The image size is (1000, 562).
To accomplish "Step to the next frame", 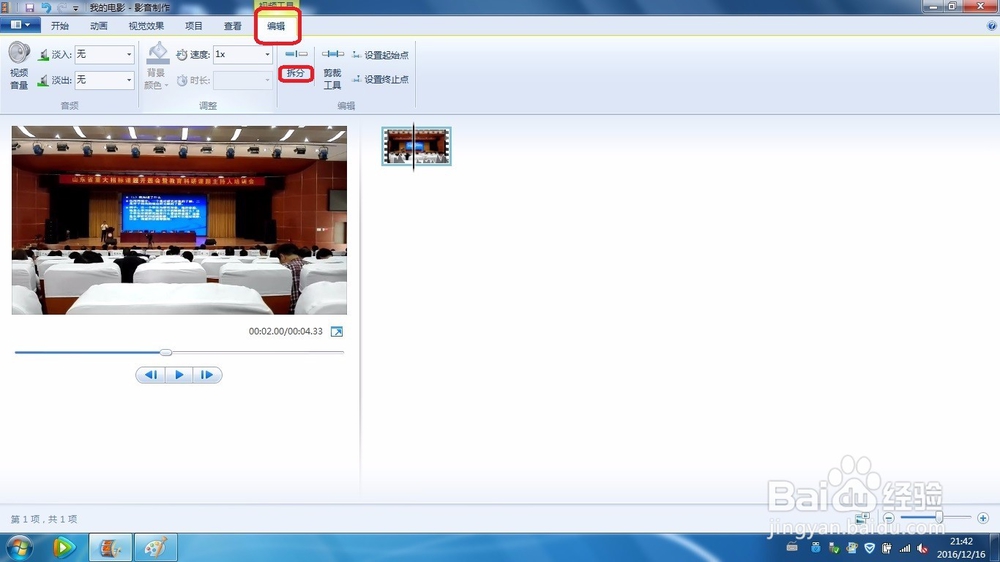I will coord(207,375).
